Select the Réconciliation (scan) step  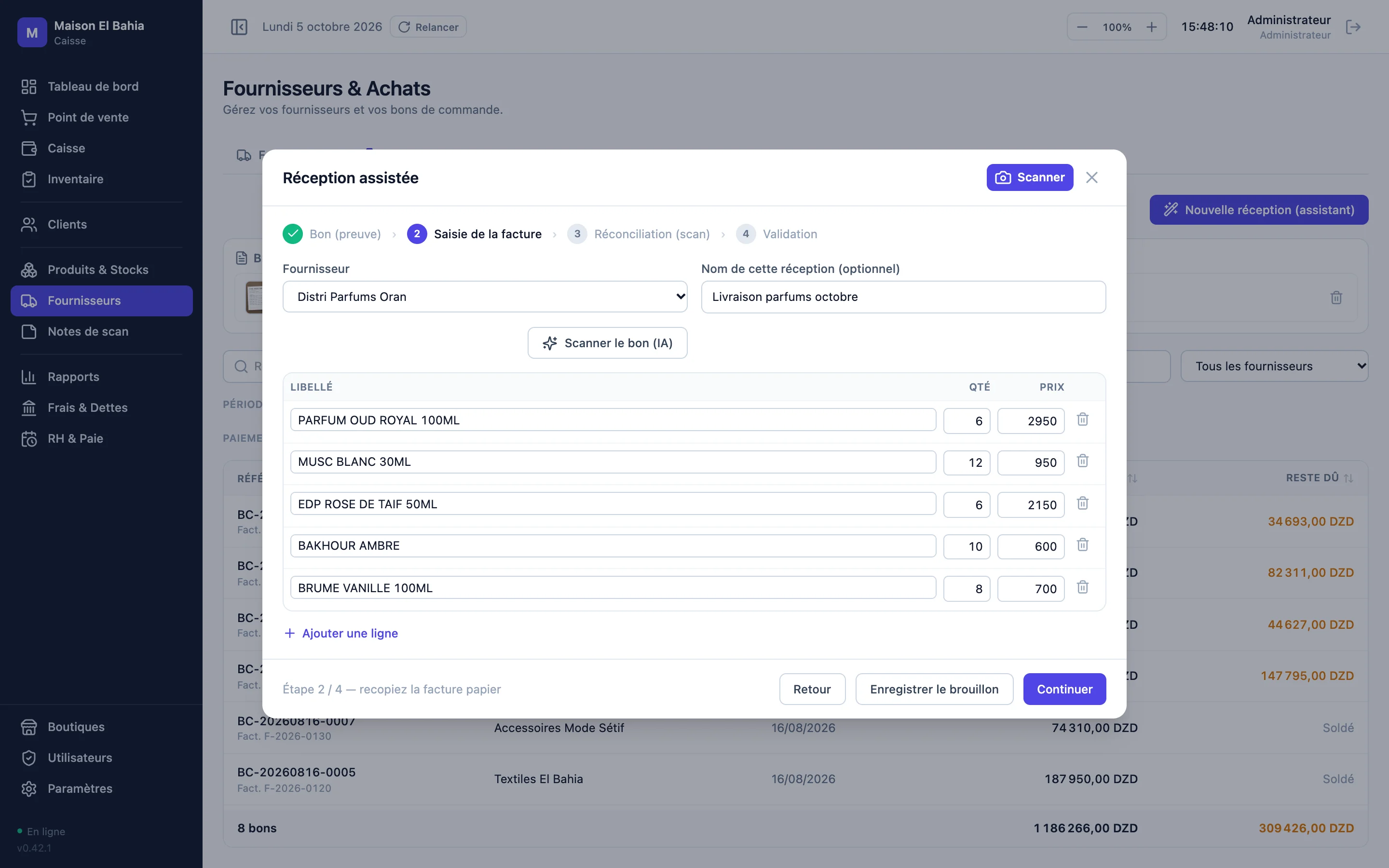[x=638, y=234]
